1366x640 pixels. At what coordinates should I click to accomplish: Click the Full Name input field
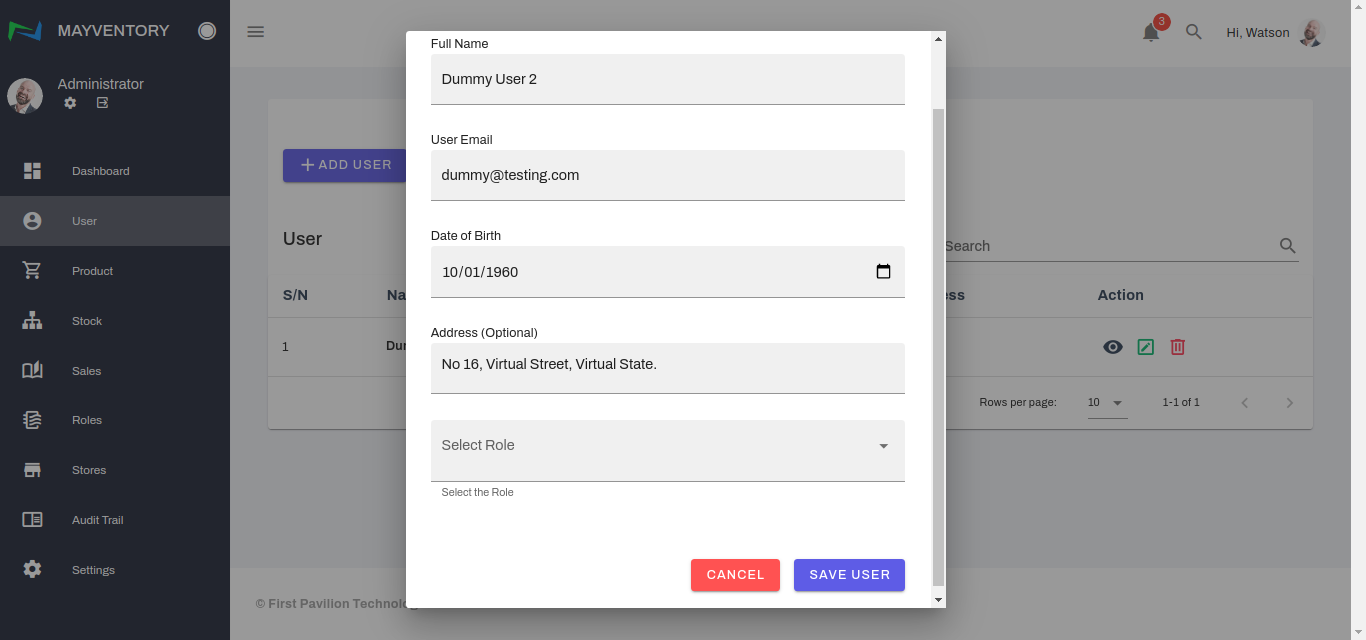667,79
